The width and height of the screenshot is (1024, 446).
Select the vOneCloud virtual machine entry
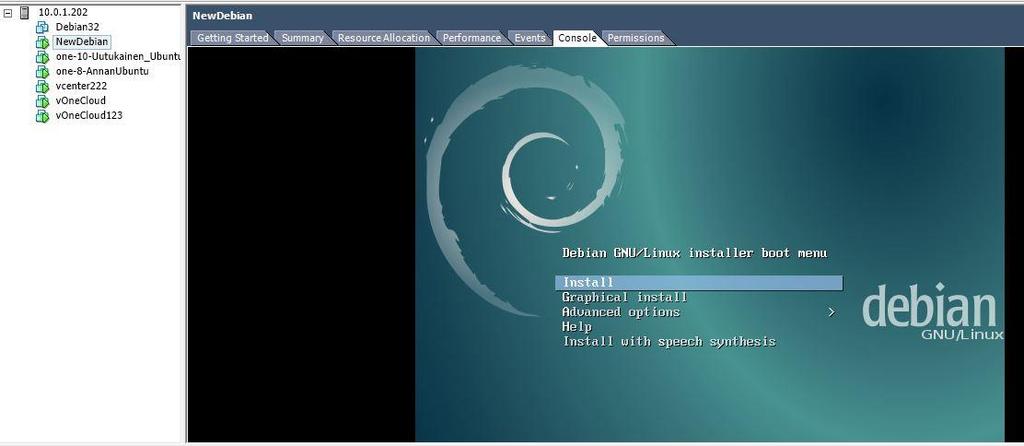pyautogui.click(x=80, y=101)
